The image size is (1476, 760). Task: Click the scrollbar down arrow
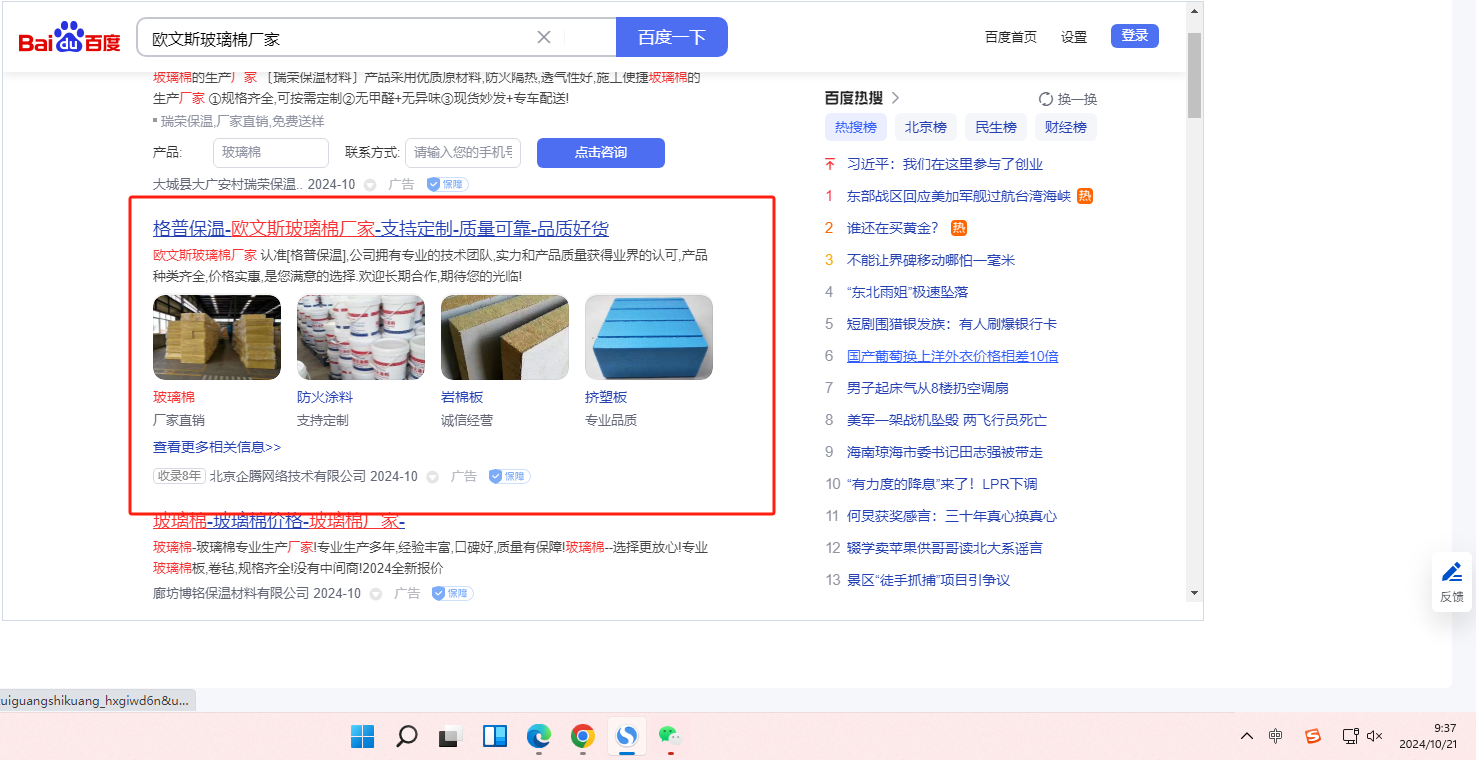point(1194,593)
